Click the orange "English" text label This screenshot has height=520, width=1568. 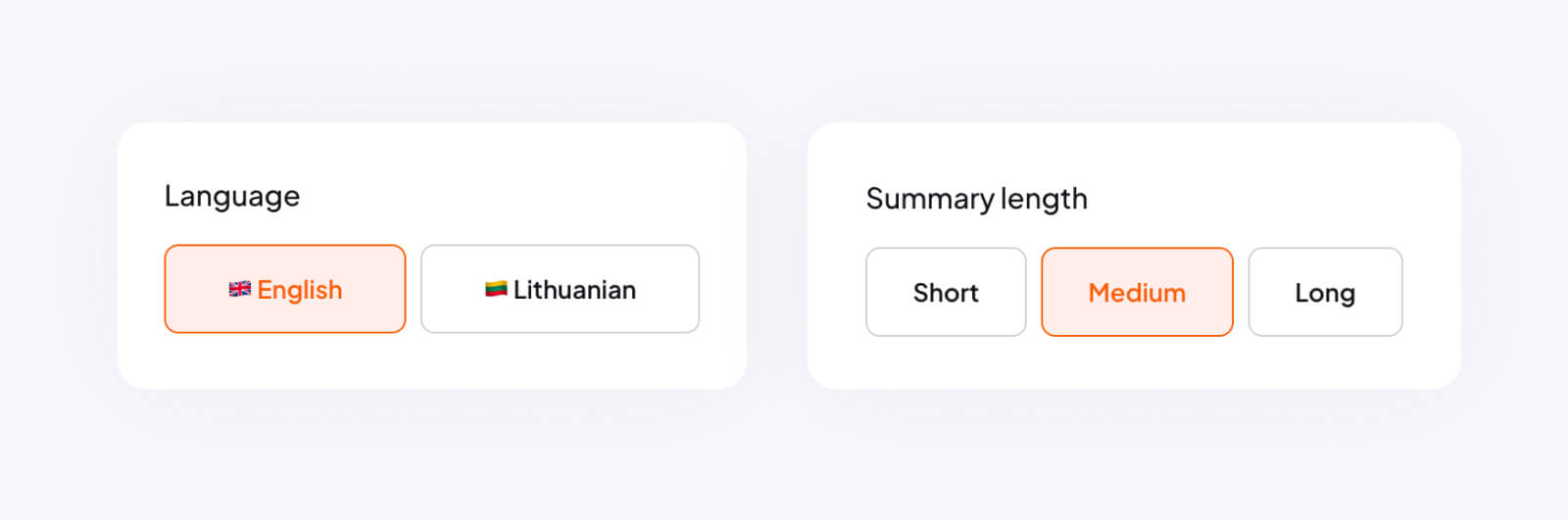click(x=300, y=290)
